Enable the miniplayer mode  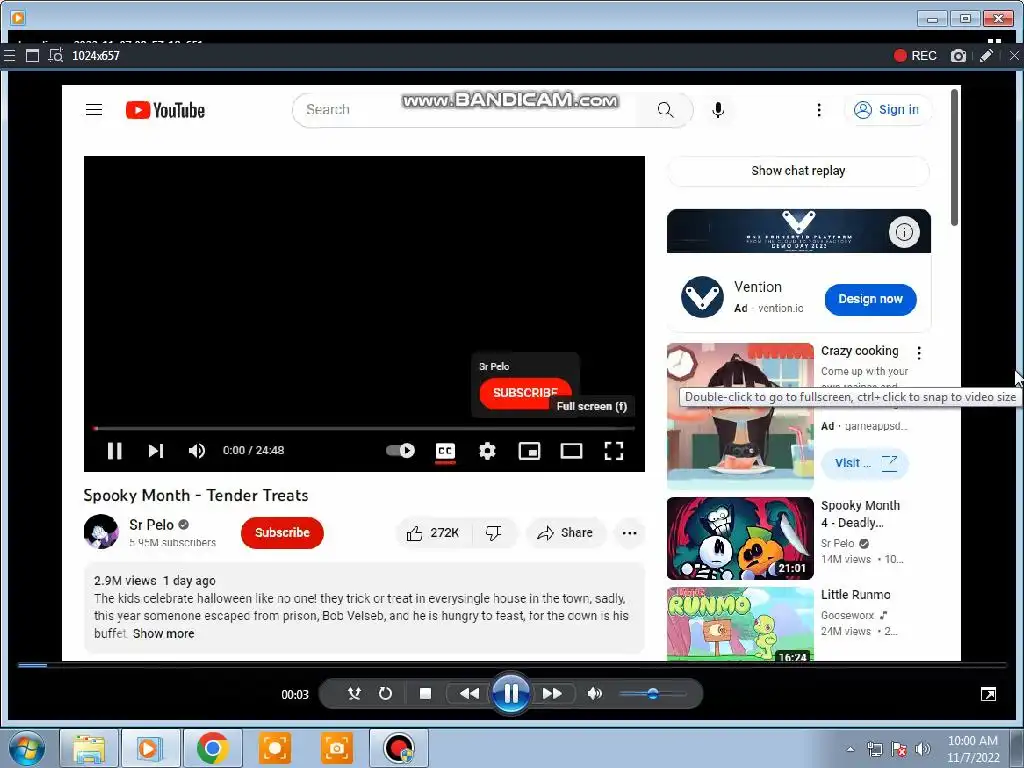click(x=529, y=451)
